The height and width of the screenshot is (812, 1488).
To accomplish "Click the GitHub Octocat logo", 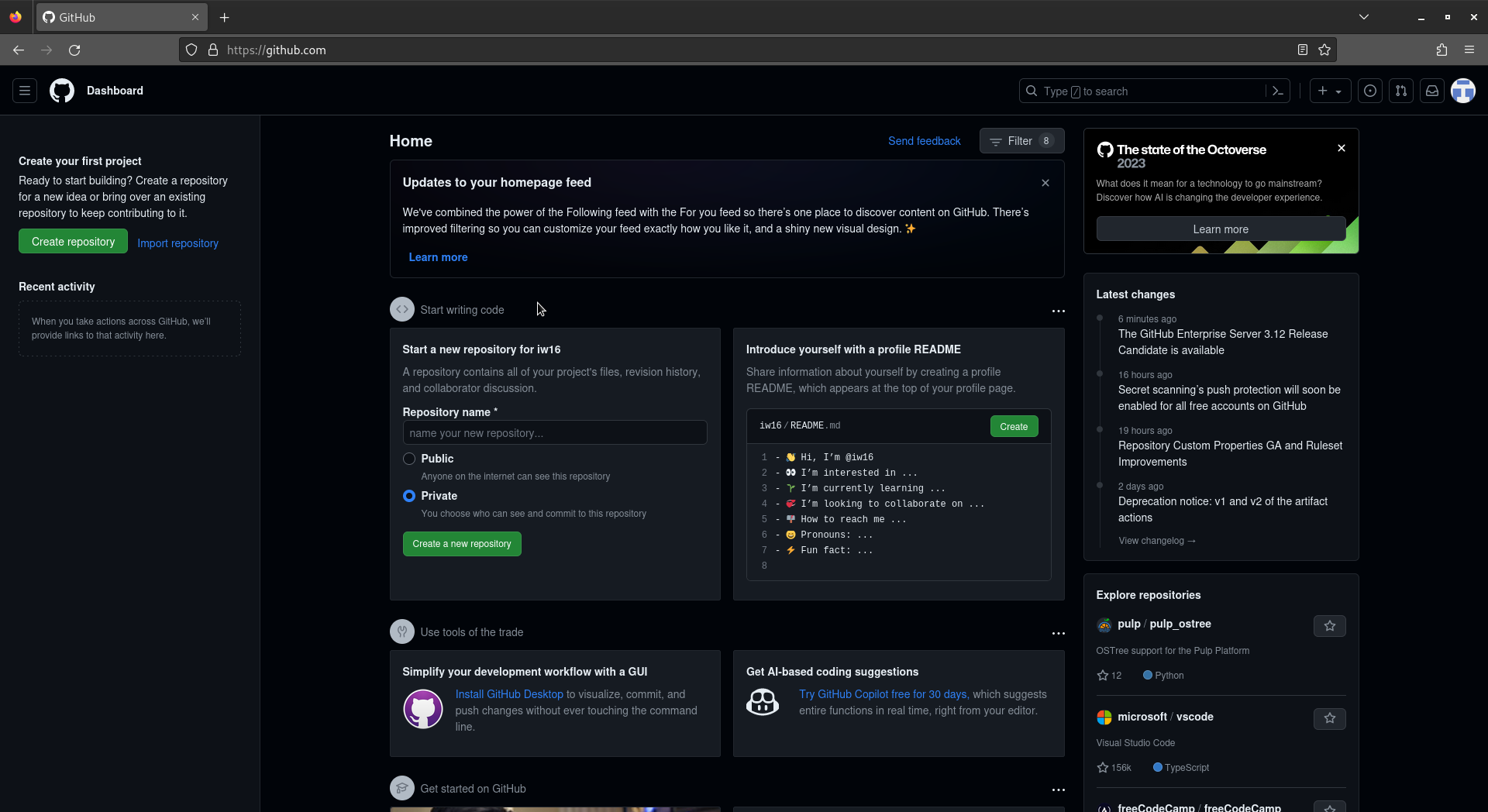I will coord(62,91).
